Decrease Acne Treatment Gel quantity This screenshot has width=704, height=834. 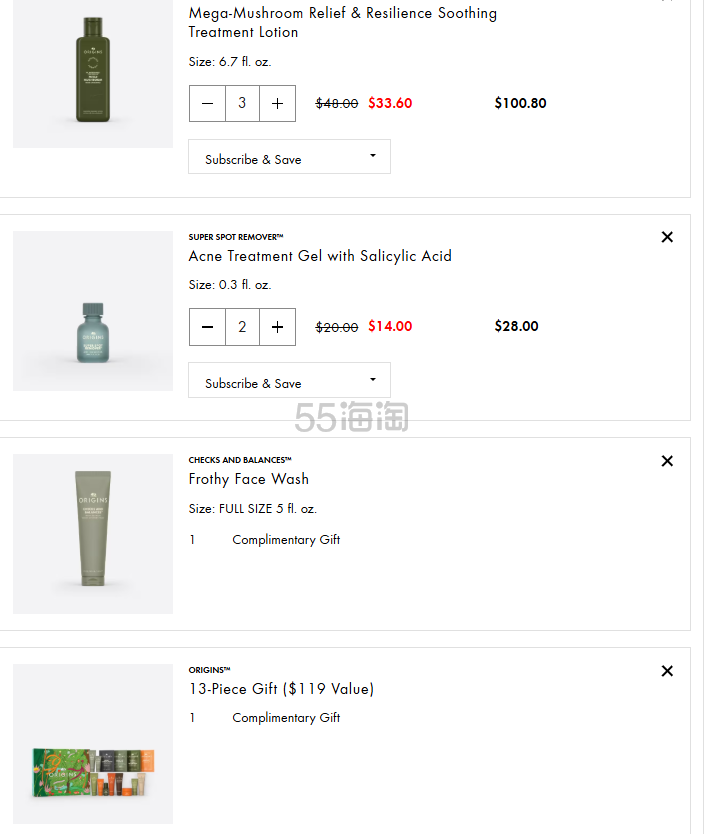[207, 327]
